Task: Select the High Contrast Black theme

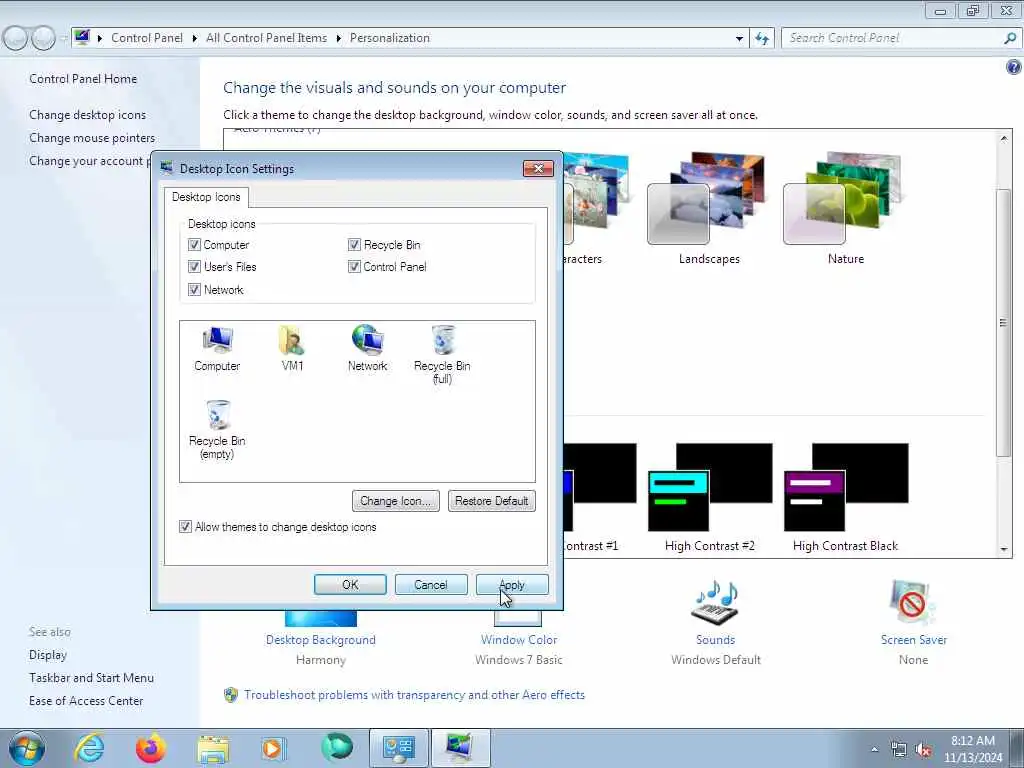Action: (x=846, y=498)
